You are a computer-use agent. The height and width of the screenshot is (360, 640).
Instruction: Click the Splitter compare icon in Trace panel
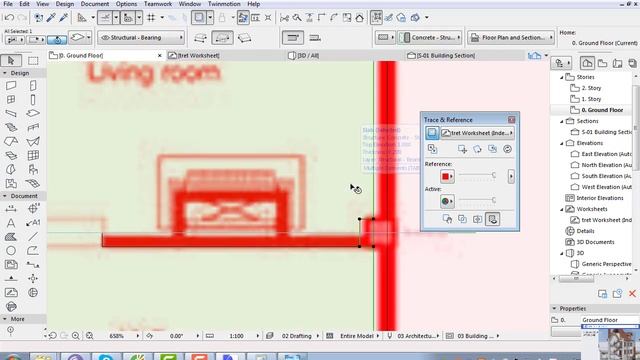(477, 219)
